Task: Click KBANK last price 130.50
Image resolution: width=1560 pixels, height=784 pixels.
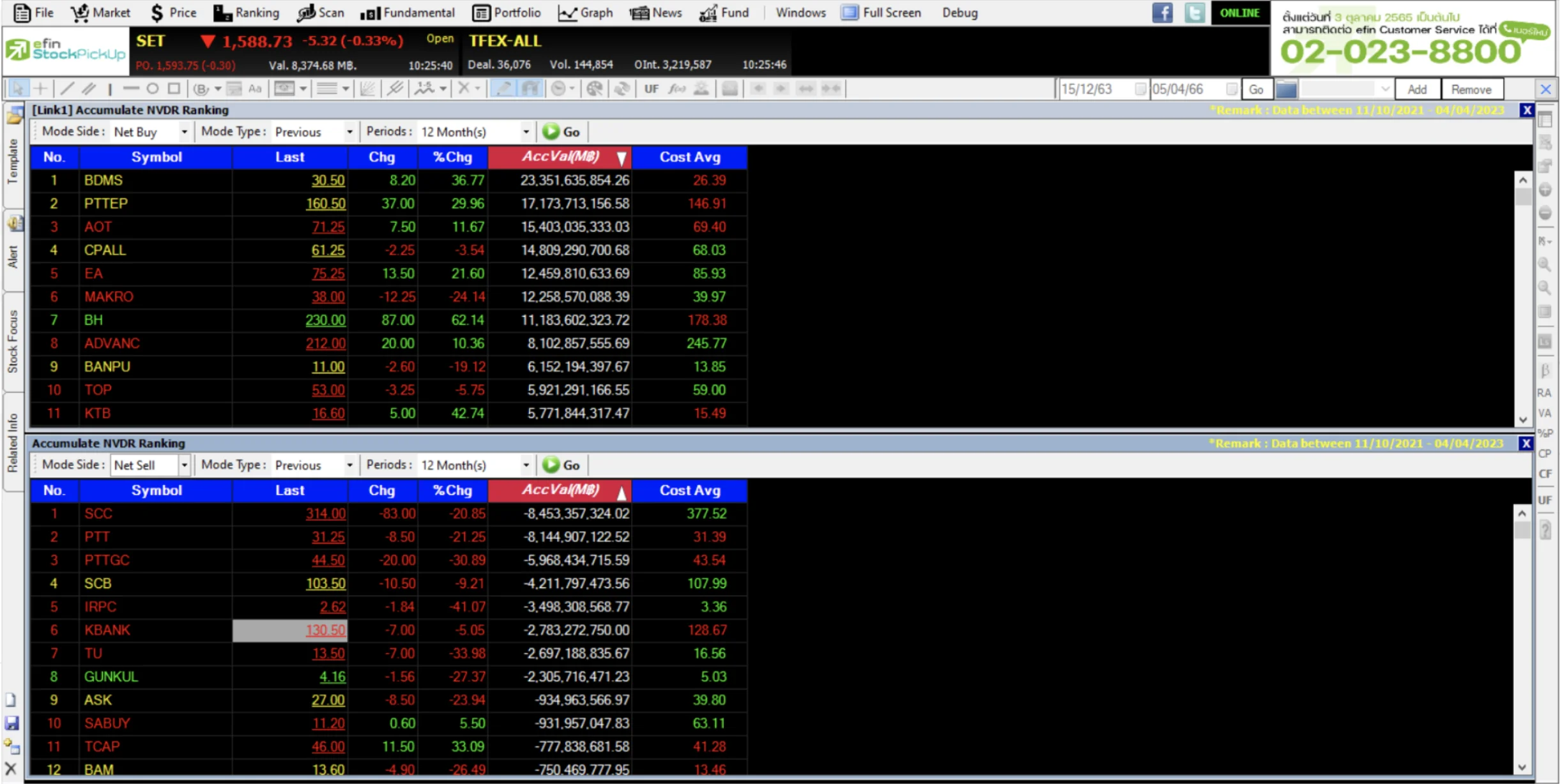Action: pos(325,630)
